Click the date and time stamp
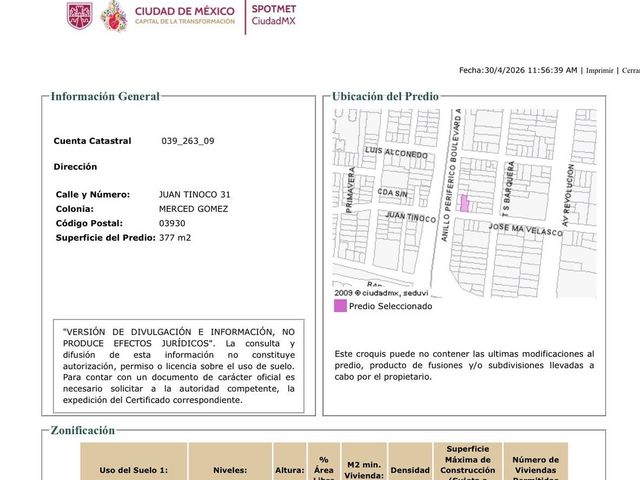Screen dimensions: 640x480 pyautogui.click(x=518, y=70)
